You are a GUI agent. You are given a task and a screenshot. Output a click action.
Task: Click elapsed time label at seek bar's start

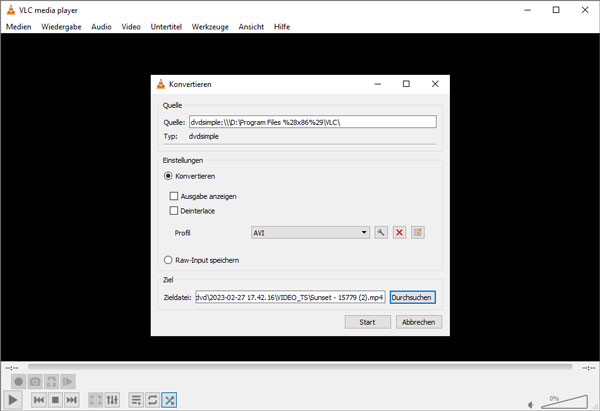pyautogui.click(x=12, y=368)
